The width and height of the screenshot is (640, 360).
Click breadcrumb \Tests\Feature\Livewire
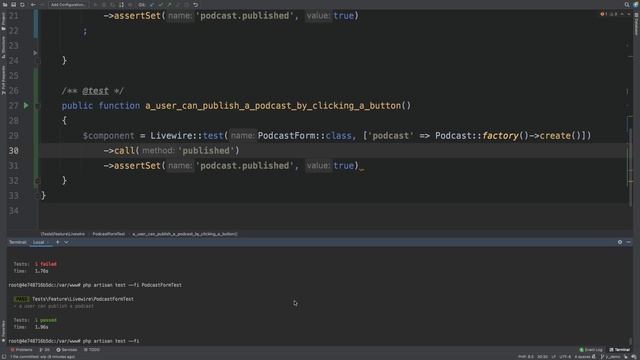pyautogui.click(x=63, y=234)
